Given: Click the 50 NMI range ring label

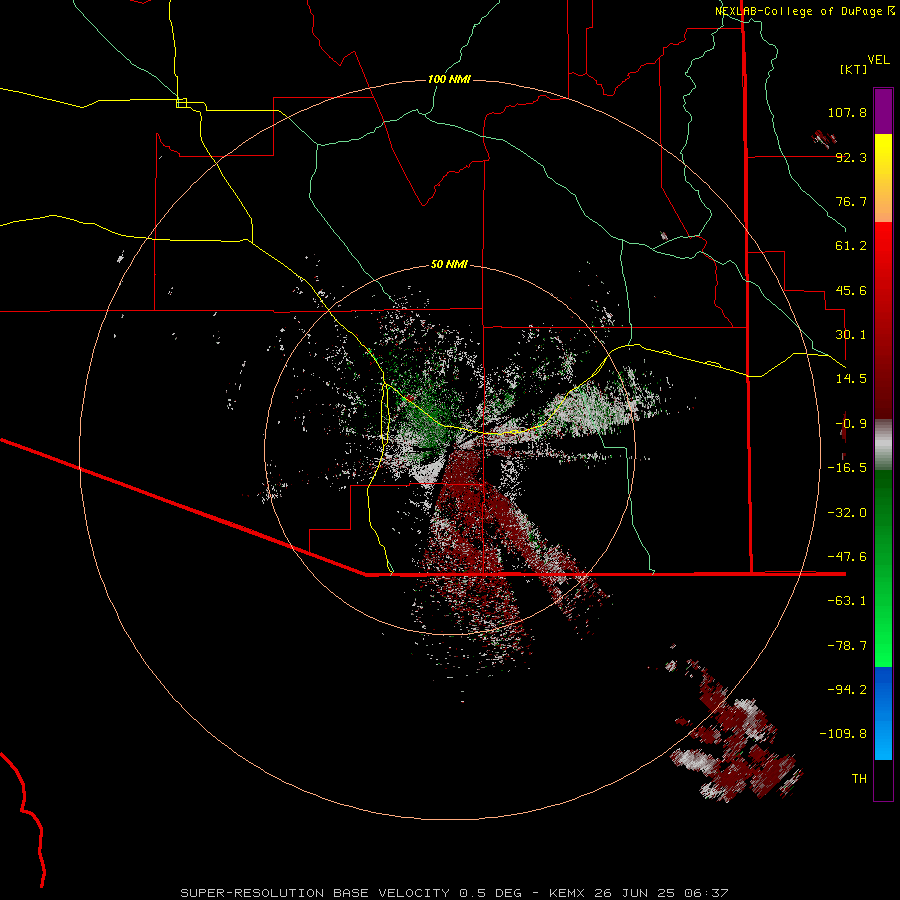Looking at the screenshot, I should (449, 264).
